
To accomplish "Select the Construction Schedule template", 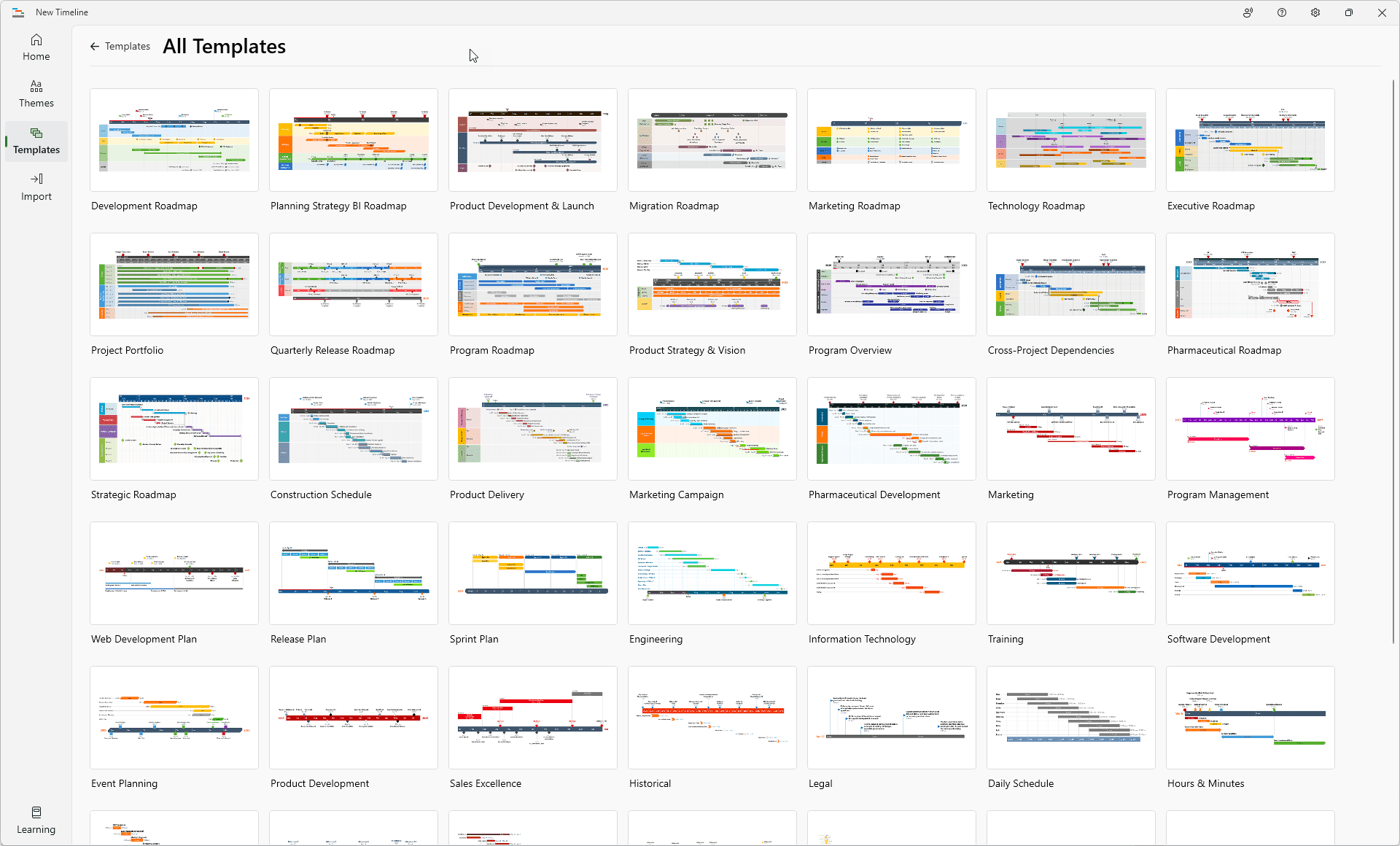I will pos(353,429).
